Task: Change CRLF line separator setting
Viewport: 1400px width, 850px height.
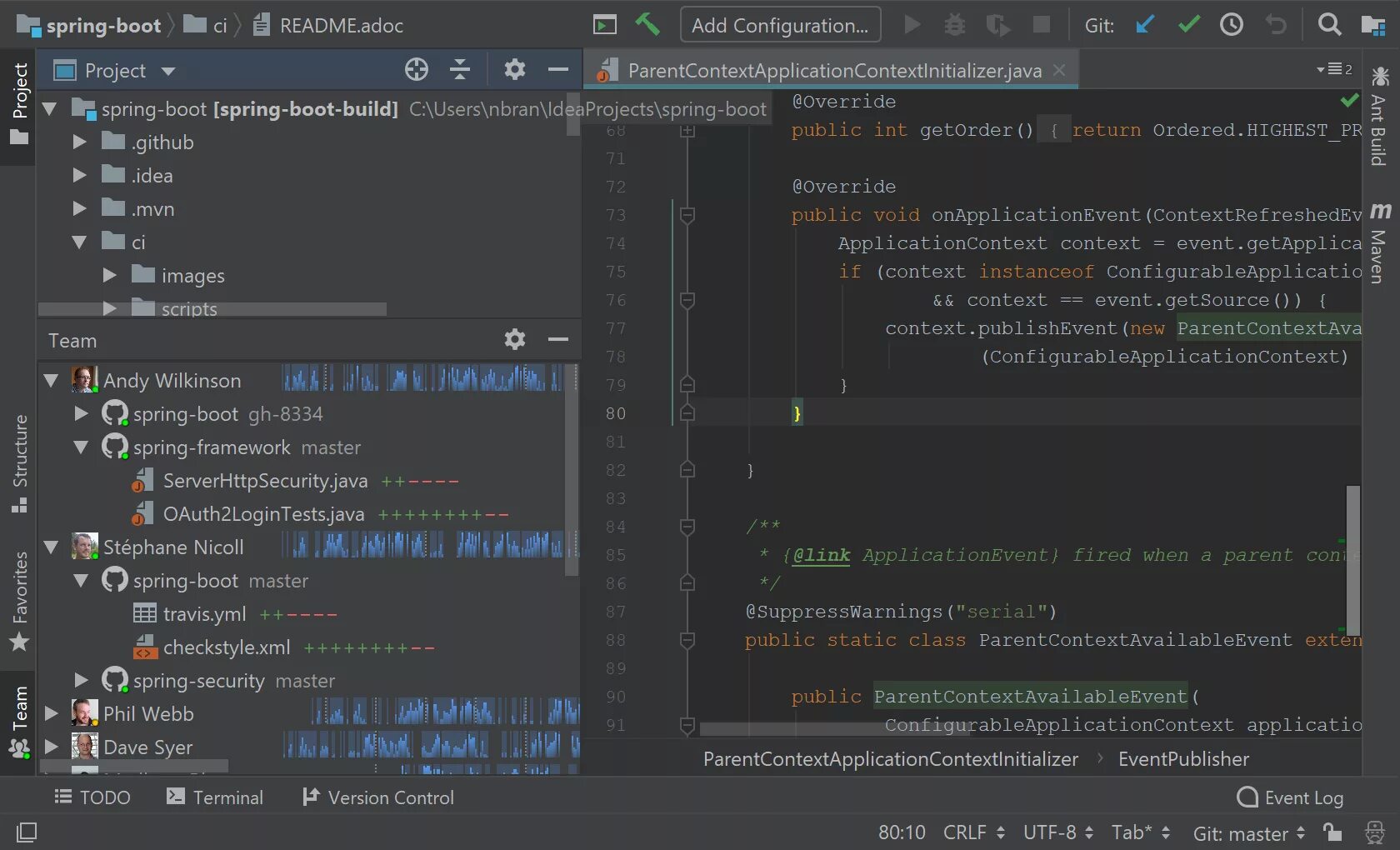Action: 973,832
